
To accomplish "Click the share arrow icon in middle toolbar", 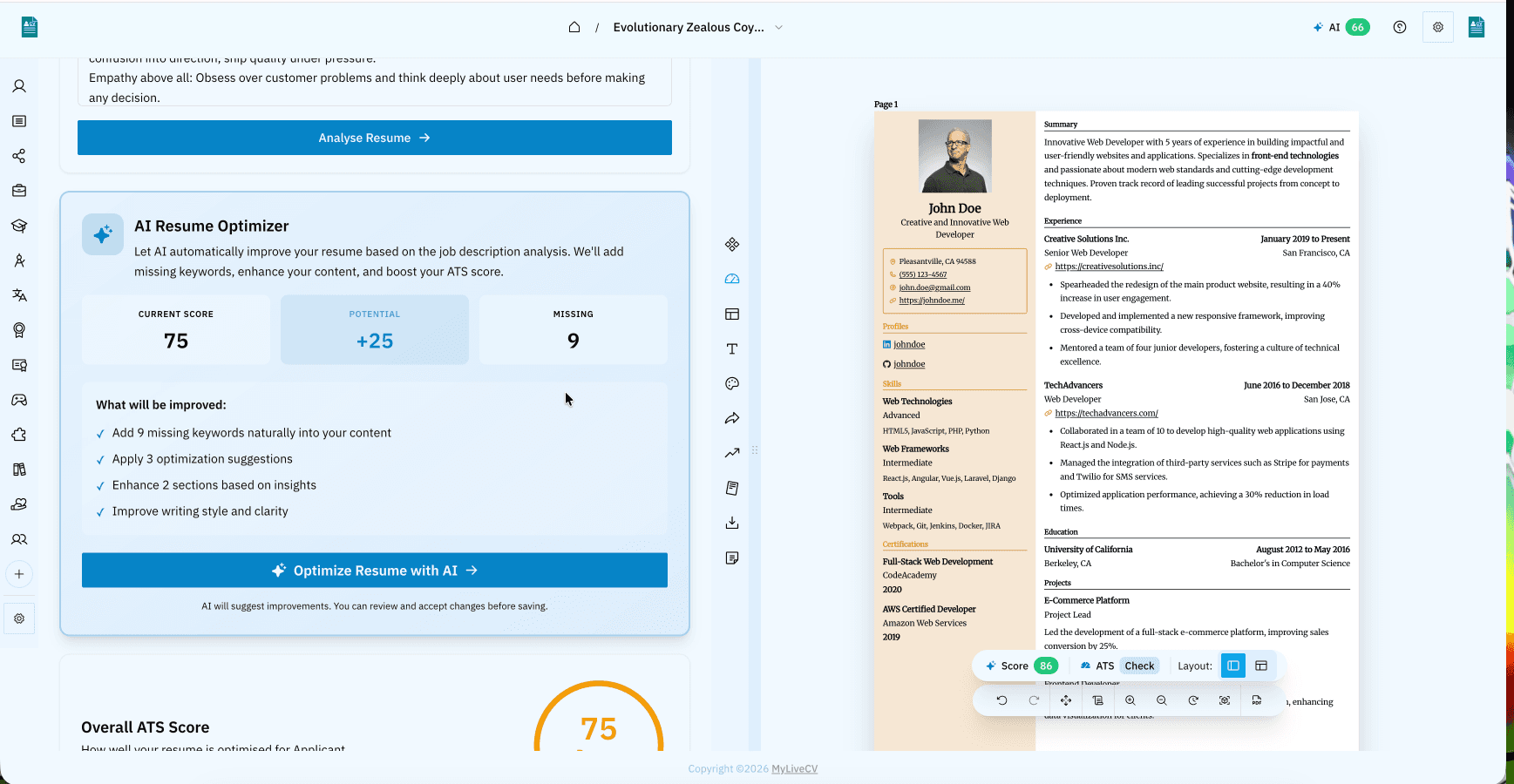I will pyautogui.click(x=732, y=418).
